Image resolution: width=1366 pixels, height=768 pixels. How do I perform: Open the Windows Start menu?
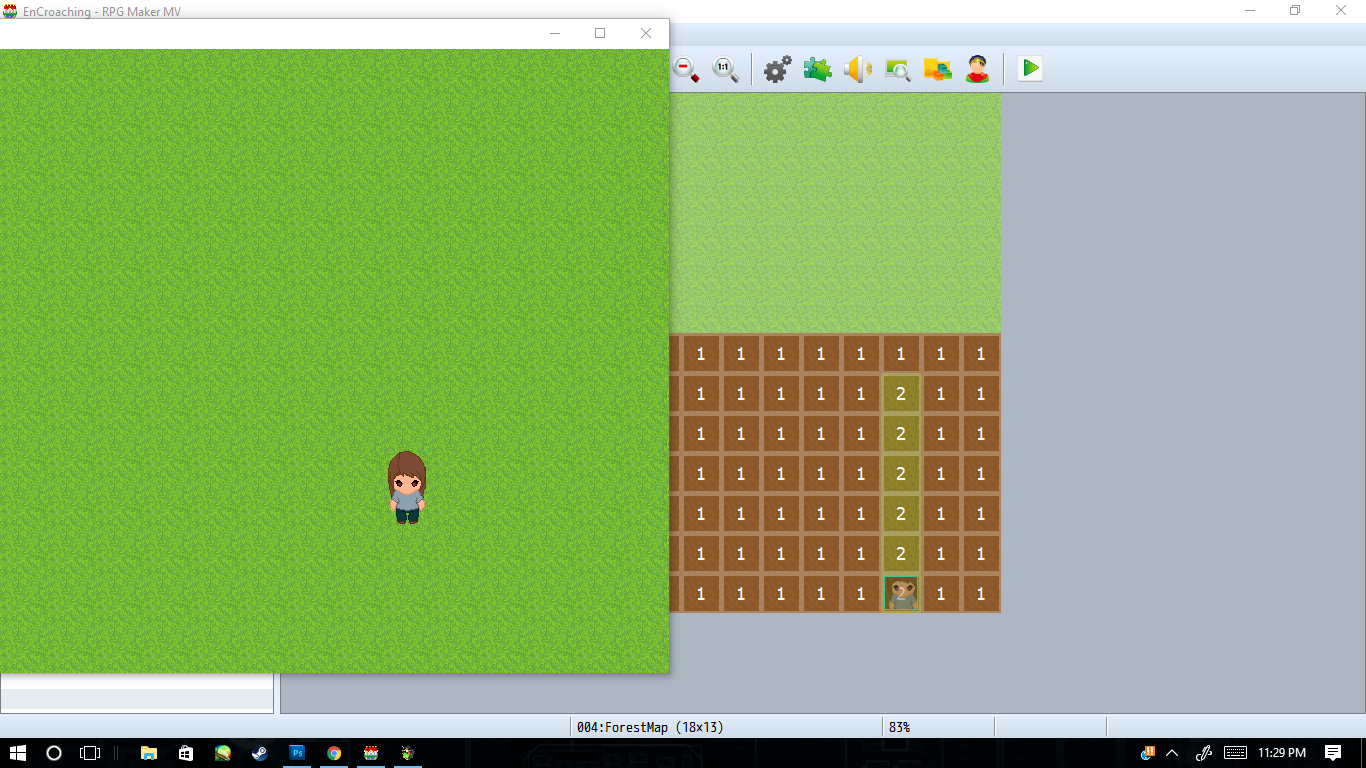(x=18, y=753)
